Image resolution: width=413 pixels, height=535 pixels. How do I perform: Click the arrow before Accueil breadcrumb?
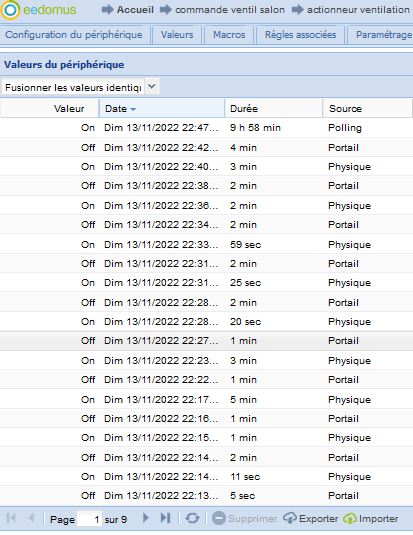108,10
